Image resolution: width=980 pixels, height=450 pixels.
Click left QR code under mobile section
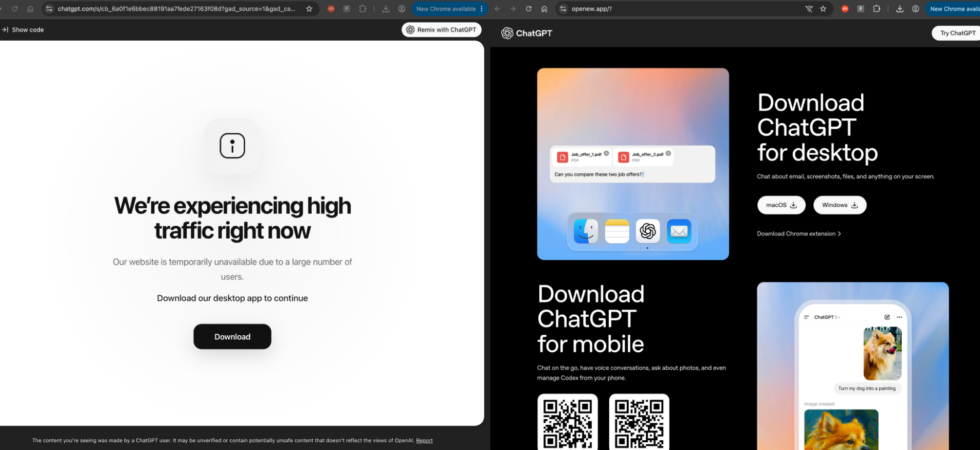tap(568, 421)
